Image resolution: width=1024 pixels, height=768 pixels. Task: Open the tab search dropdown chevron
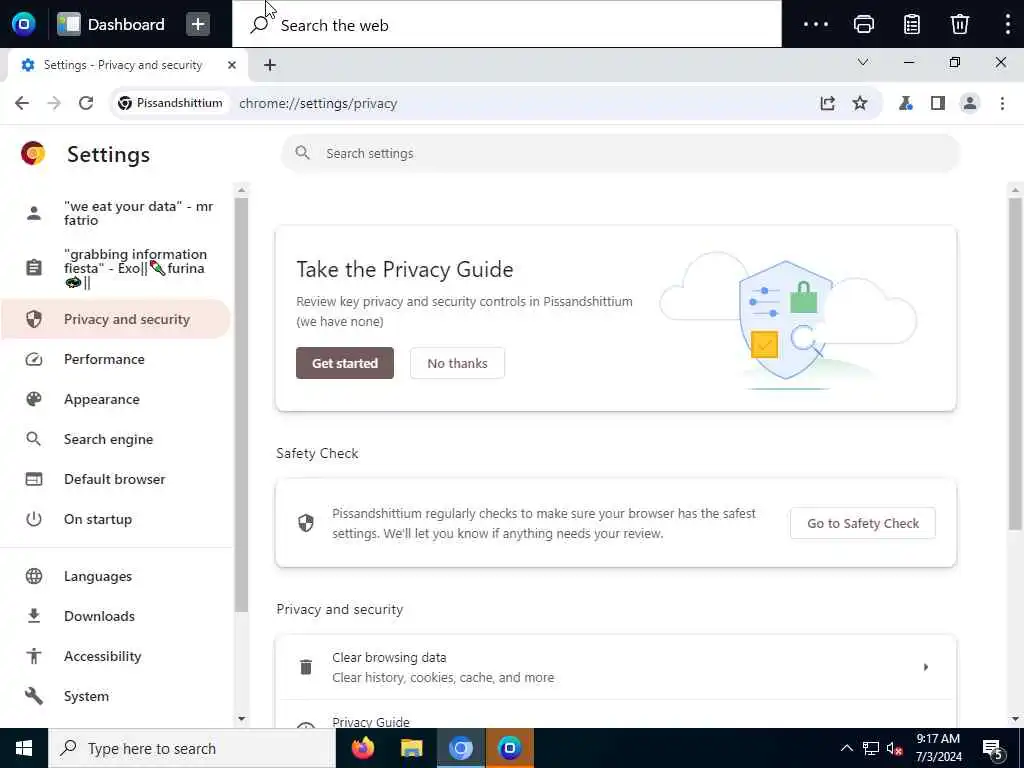pyautogui.click(x=863, y=63)
